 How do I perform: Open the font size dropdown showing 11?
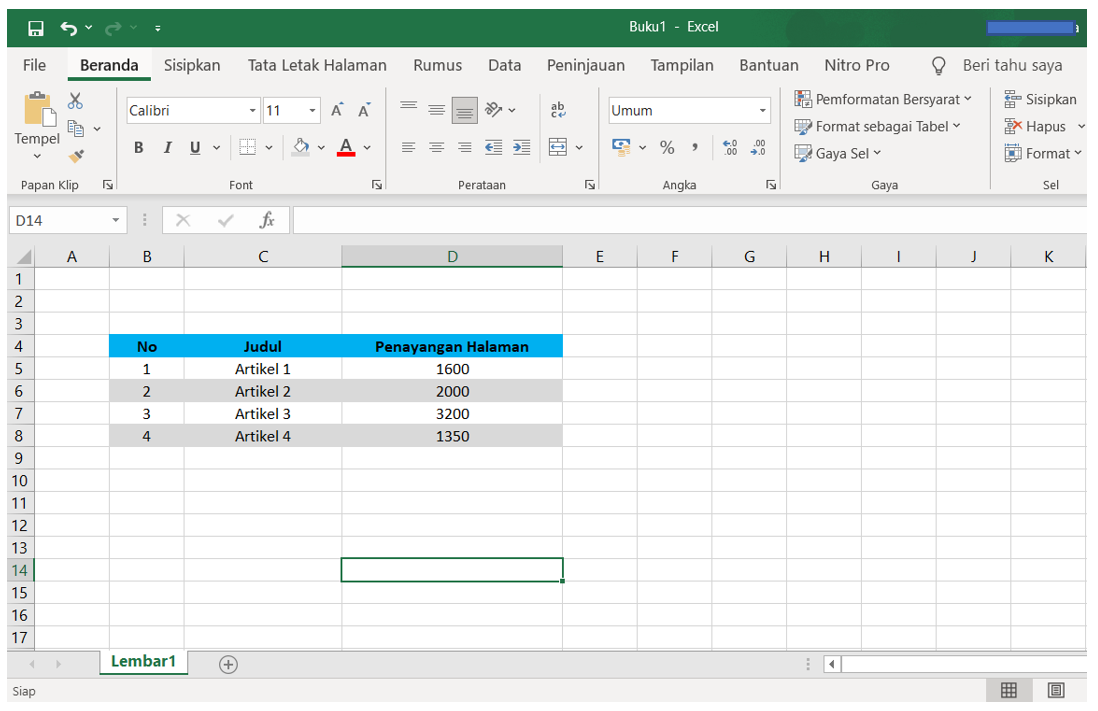tap(312, 110)
